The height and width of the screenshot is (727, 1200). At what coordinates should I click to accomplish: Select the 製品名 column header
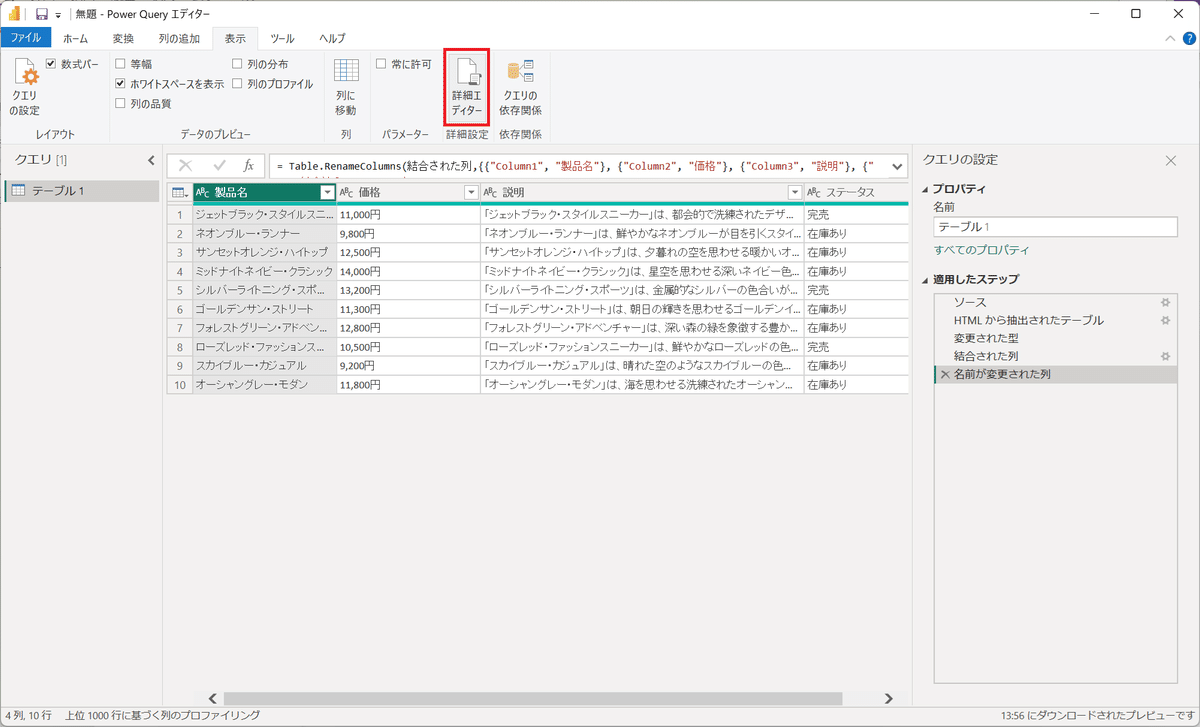(264, 193)
